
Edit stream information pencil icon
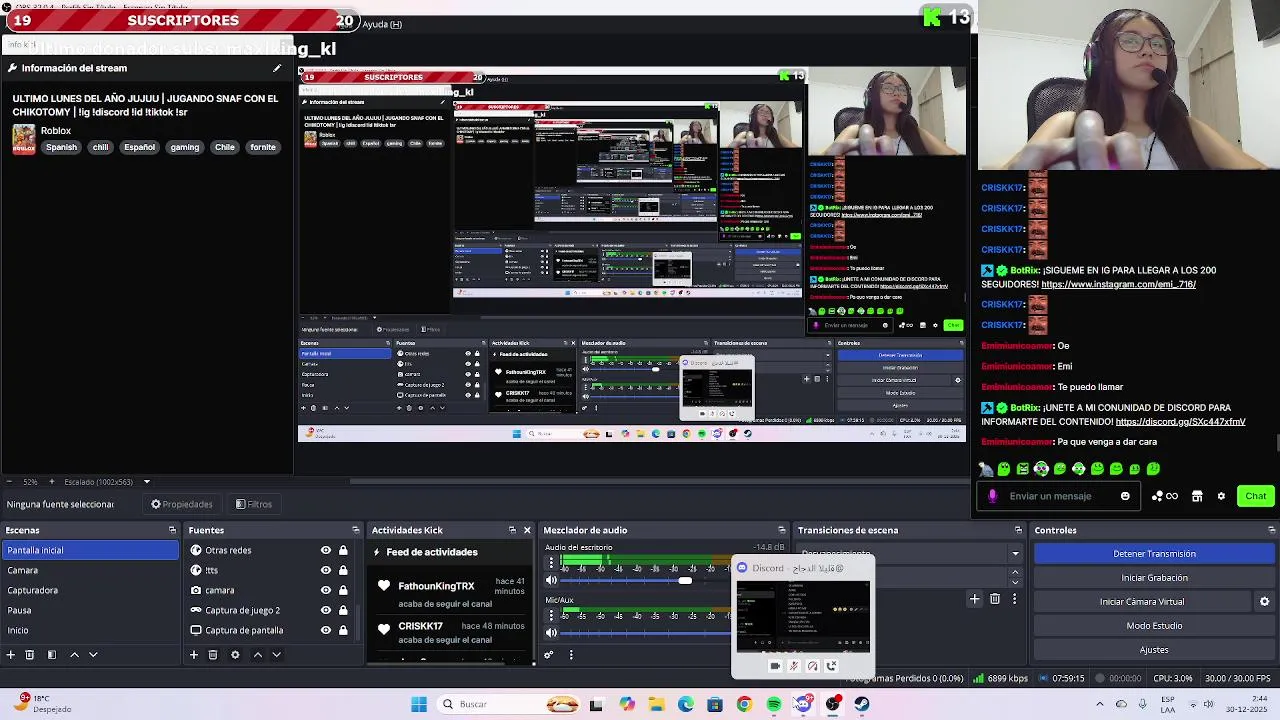277,68
